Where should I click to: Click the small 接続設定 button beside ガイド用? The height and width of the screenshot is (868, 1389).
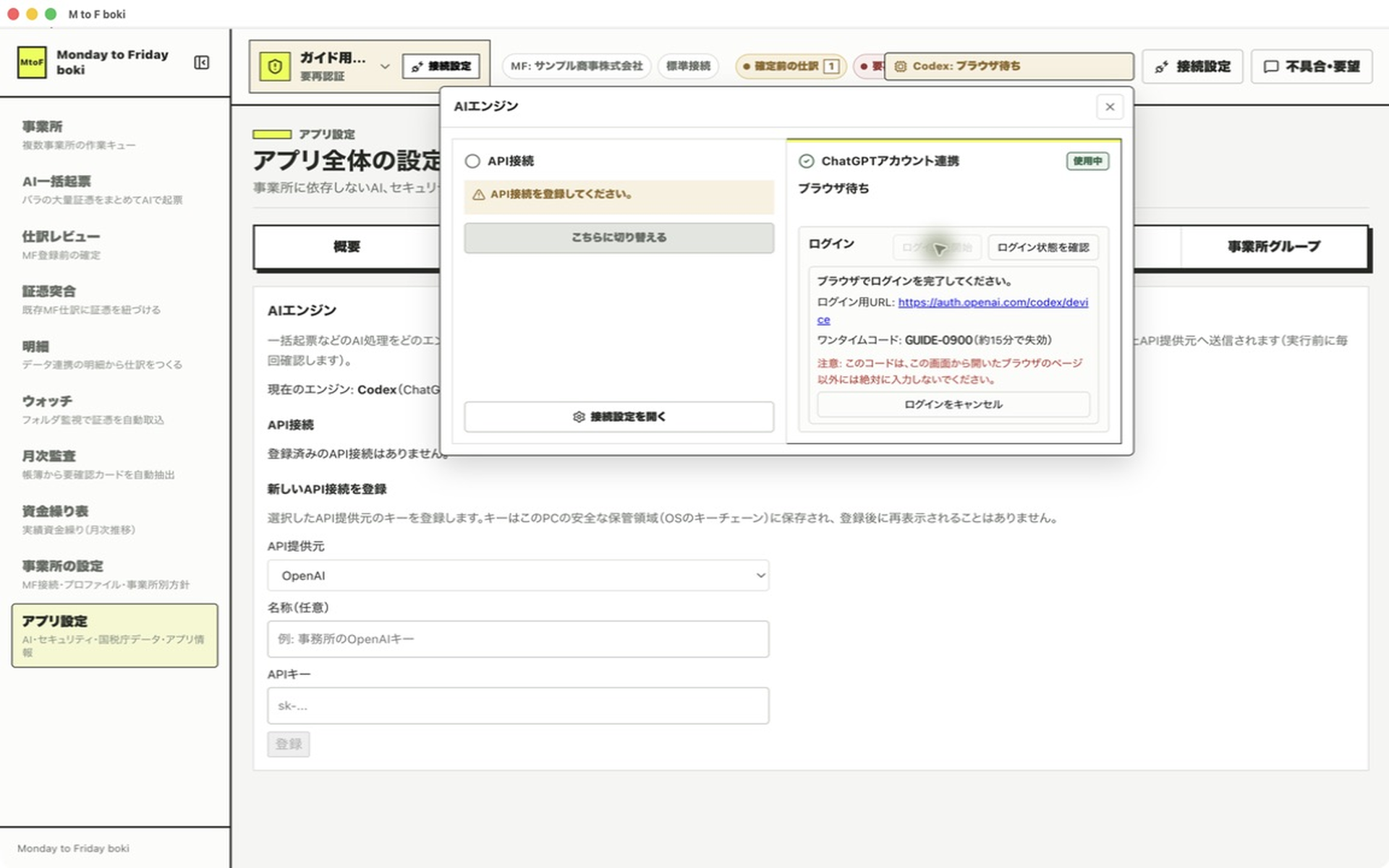pos(441,67)
